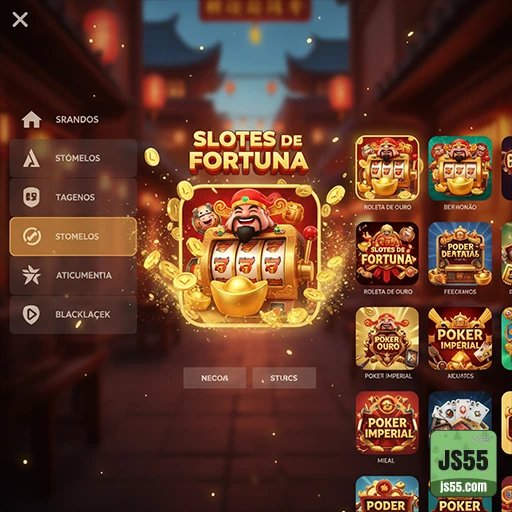Viewport: 512px width, 512px height.
Task: Click the highlighted STOMELOS checkmark icon
Action: [x=32, y=236]
